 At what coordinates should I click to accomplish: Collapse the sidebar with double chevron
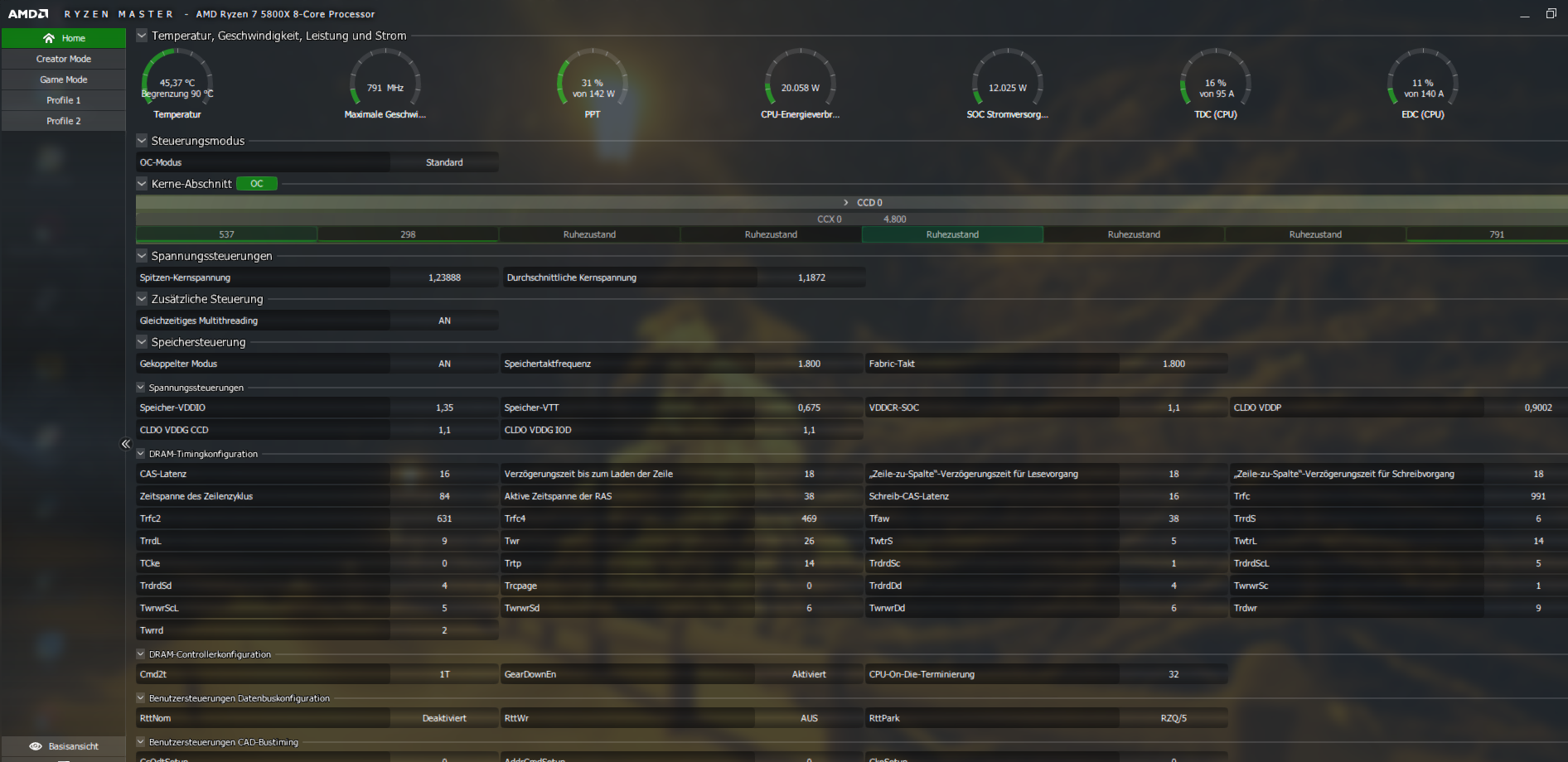pos(126,444)
